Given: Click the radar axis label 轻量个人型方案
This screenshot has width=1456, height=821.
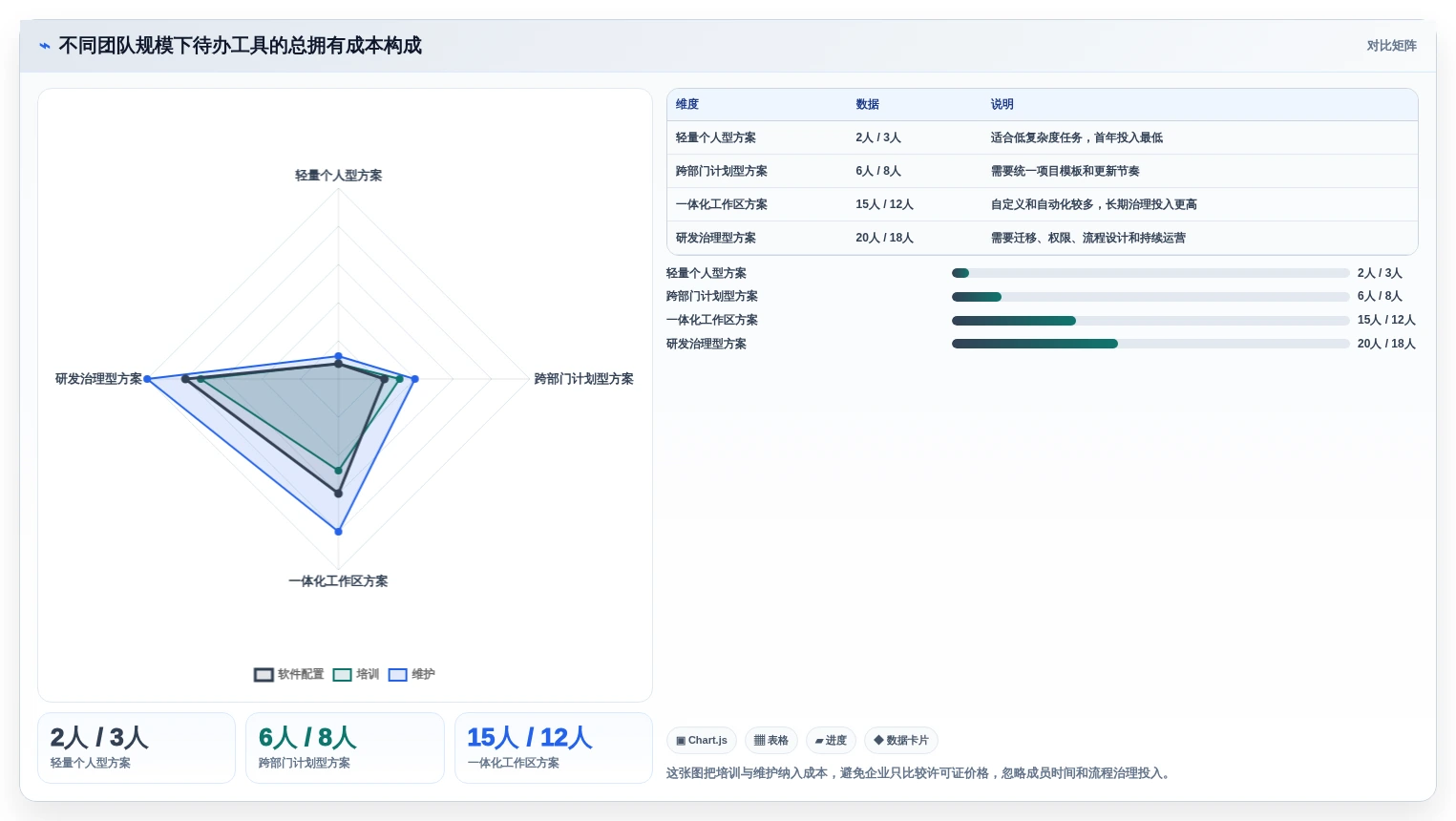Looking at the screenshot, I should pyautogui.click(x=338, y=176).
